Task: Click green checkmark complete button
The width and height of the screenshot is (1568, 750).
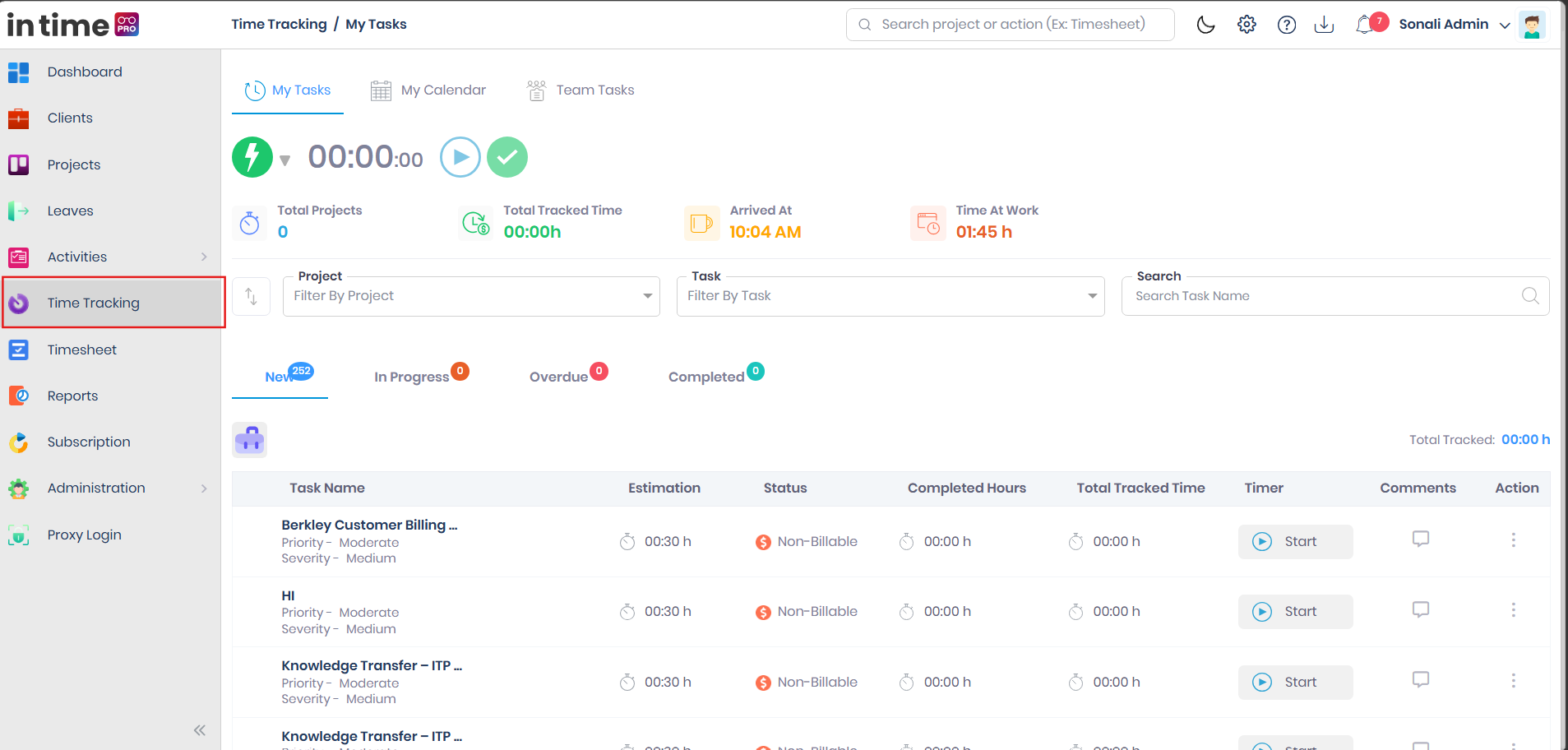Action: [507, 157]
